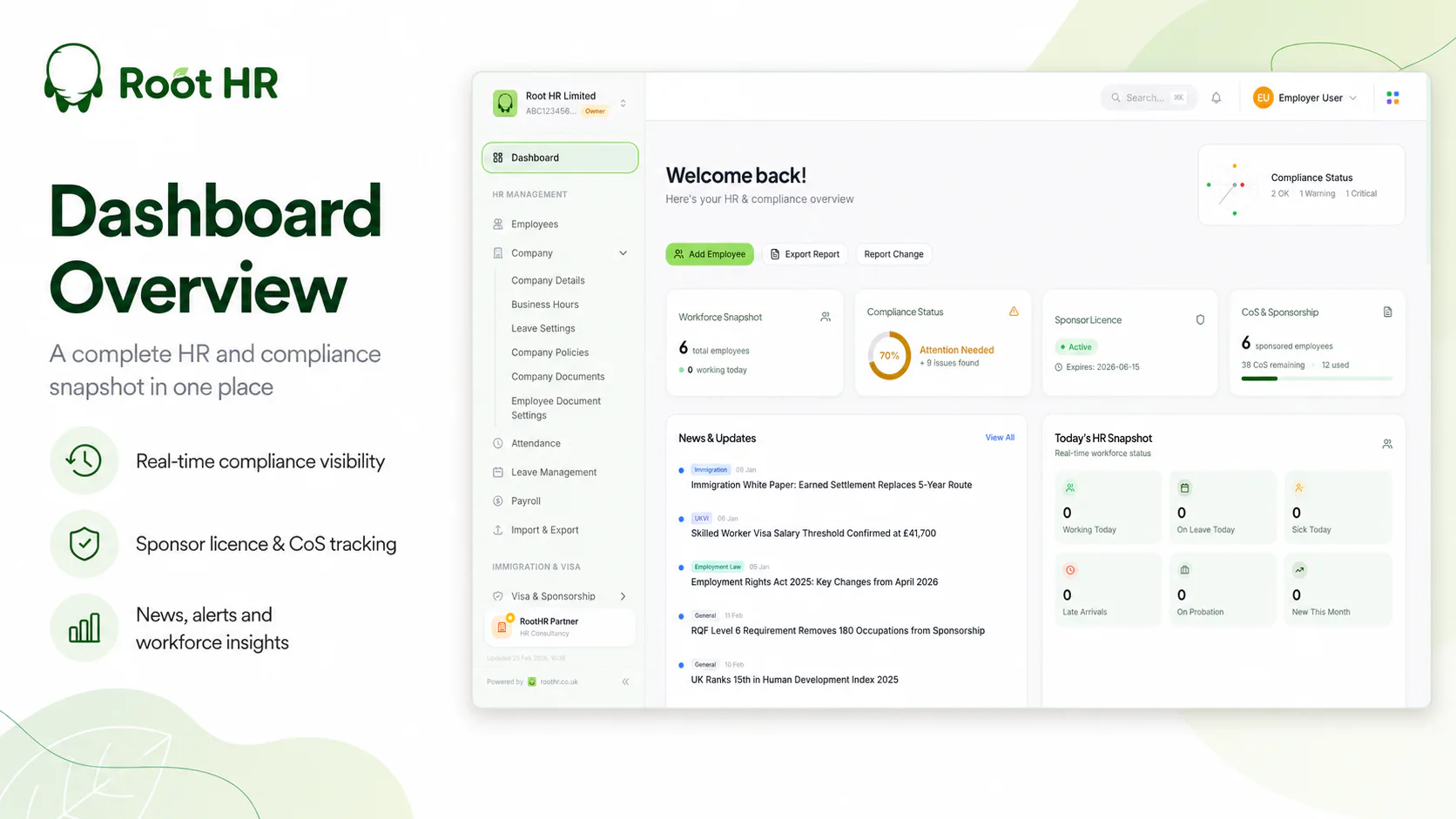Click the On Probation briefcase icon

1184,570
